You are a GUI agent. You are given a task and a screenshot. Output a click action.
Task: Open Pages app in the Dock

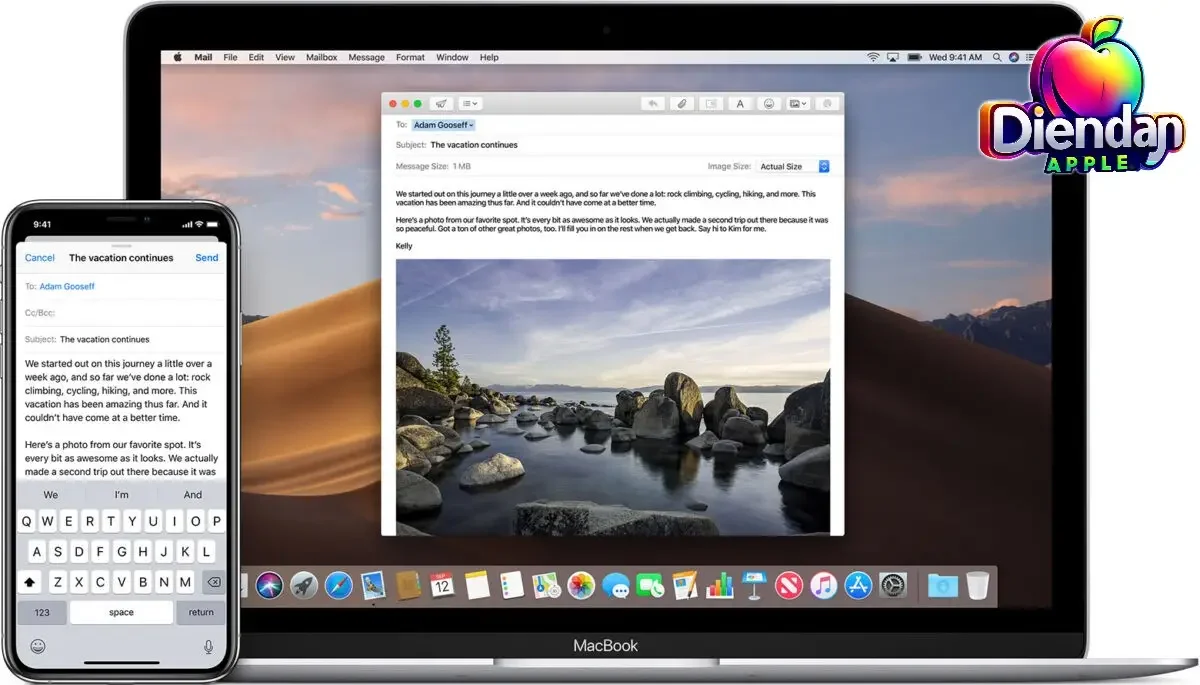click(685, 585)
